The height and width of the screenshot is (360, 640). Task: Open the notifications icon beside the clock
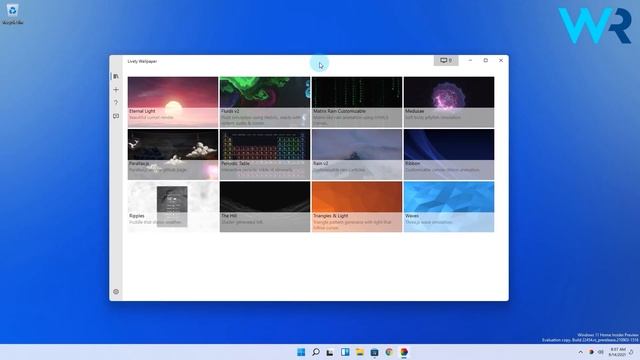tap(631, 352)
